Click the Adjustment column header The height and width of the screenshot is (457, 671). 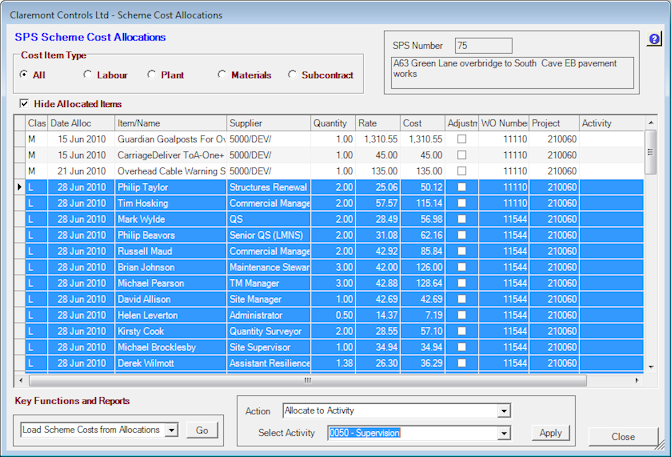pos(462,123)
